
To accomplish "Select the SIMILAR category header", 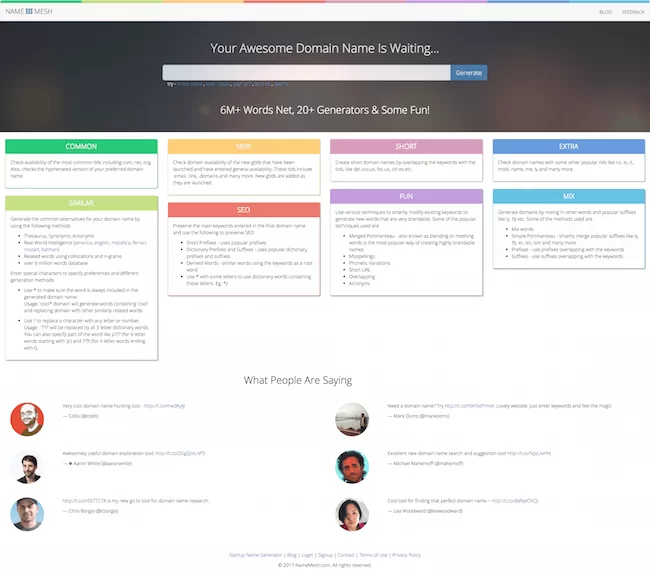I will tap(81, 203).
